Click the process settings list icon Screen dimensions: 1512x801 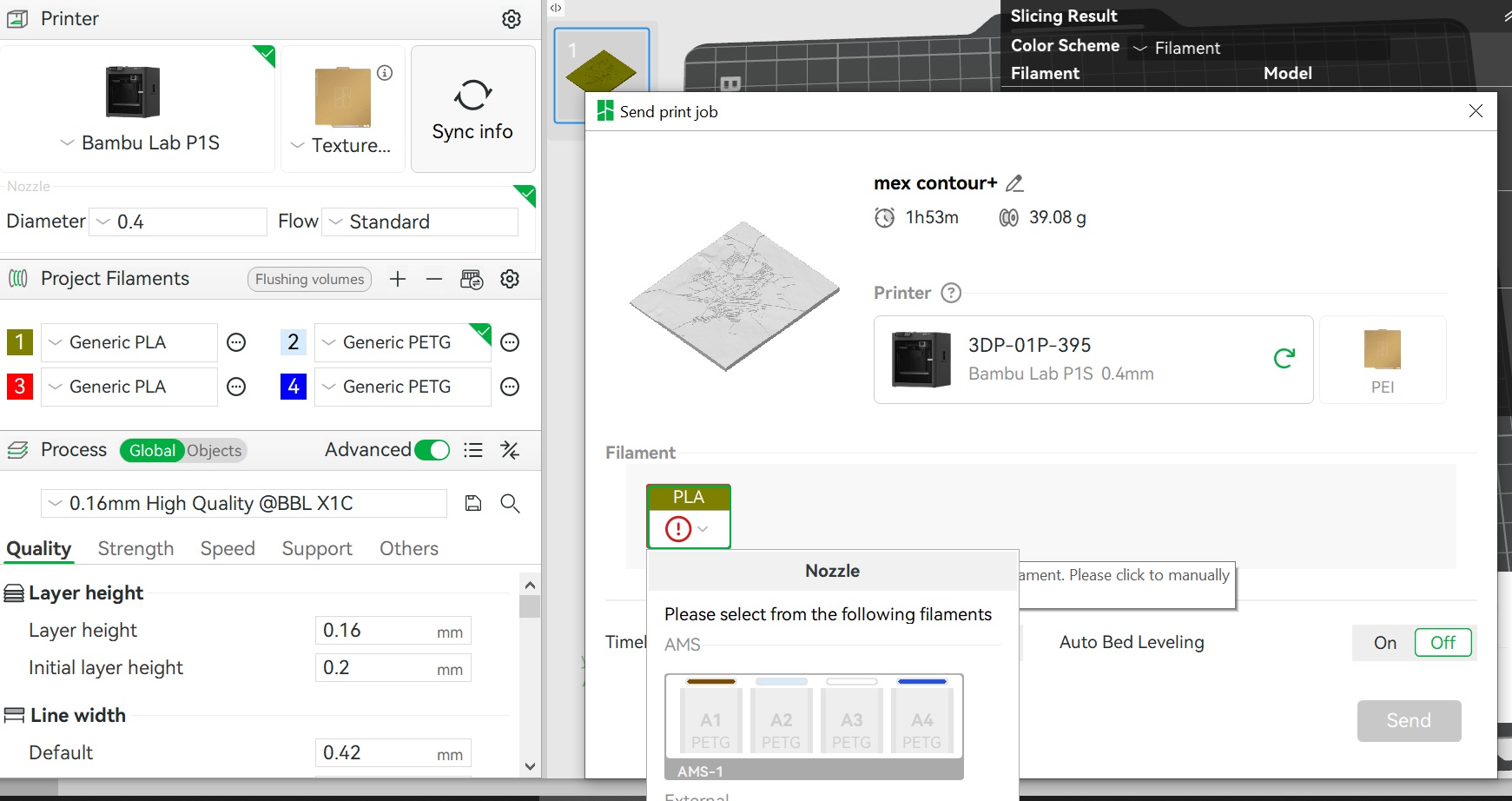coord(473,450)
